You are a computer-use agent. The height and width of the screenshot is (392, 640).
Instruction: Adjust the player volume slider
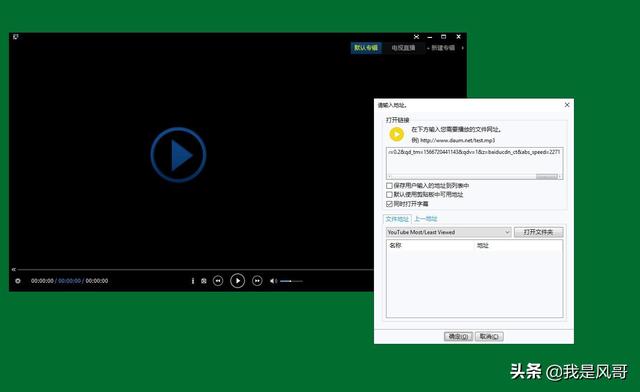pos(291,281)
